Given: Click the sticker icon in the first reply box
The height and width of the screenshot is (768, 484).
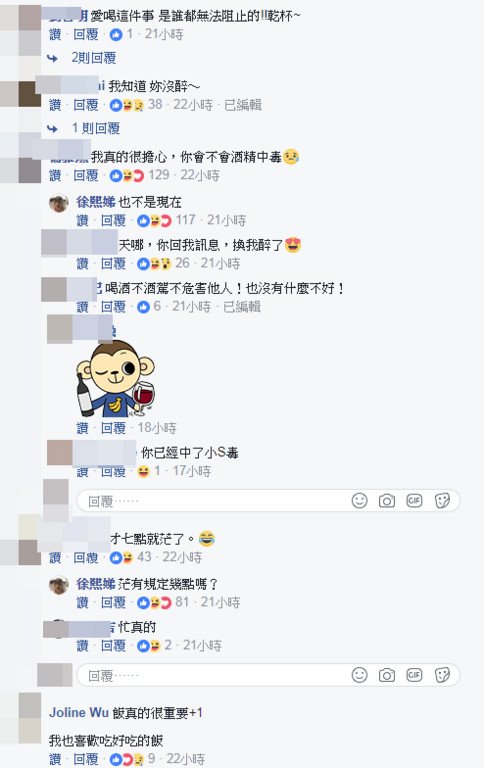Looking at the screenshot, I should click(442, 501).
